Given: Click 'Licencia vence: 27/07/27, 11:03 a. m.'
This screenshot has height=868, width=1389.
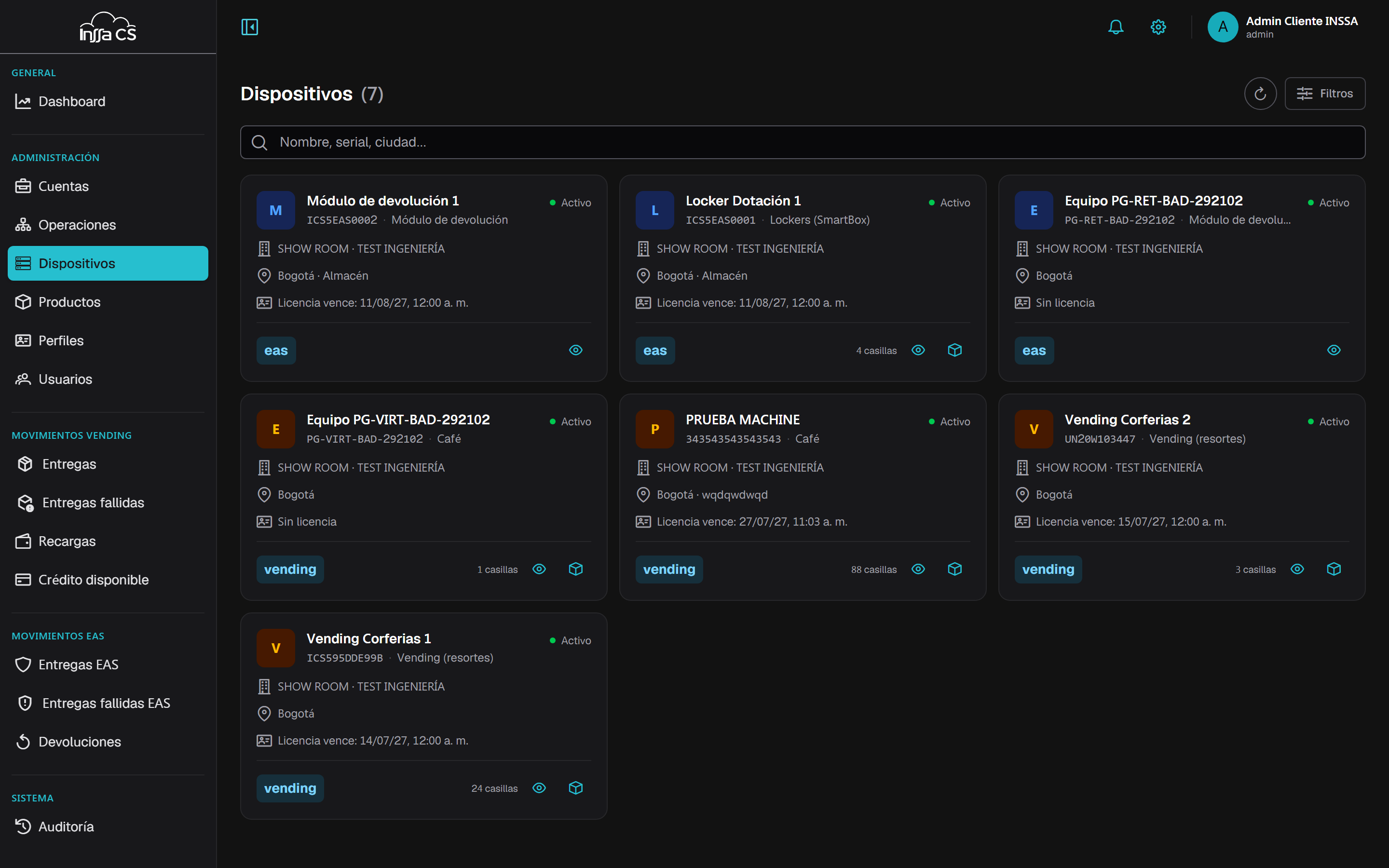Looking at the screenshot, I should (752, 521).
